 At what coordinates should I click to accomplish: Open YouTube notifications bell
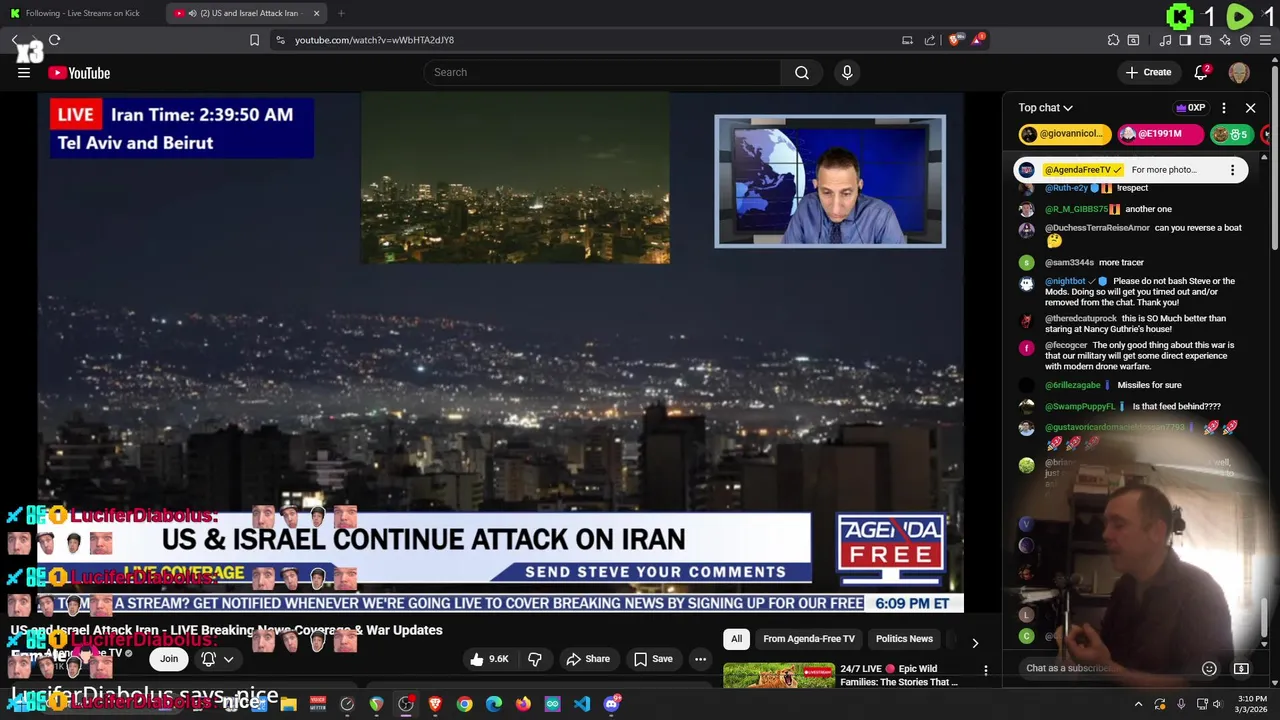(1202, 72)
